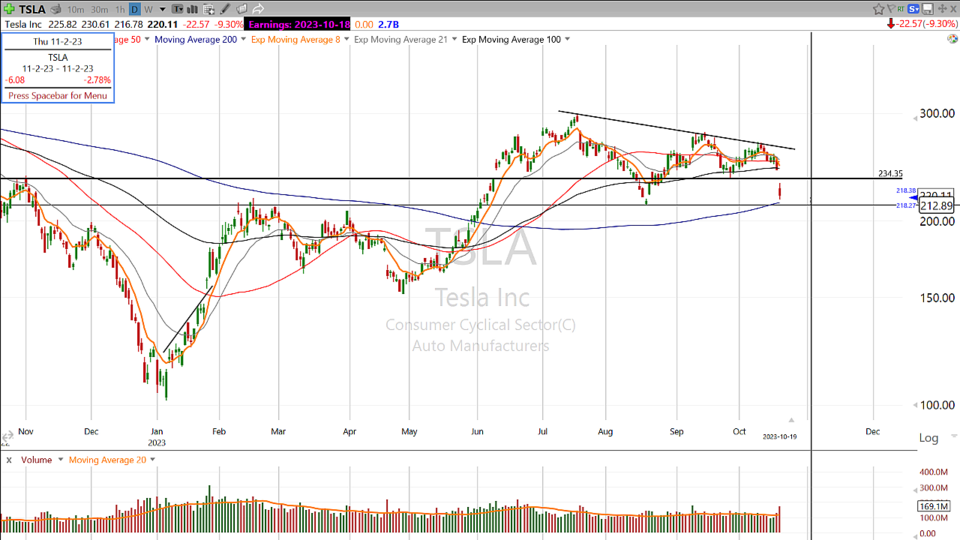The image size is (960, 540).
Task: Click the 400.0M volume axis label
Action: [934, 472]
